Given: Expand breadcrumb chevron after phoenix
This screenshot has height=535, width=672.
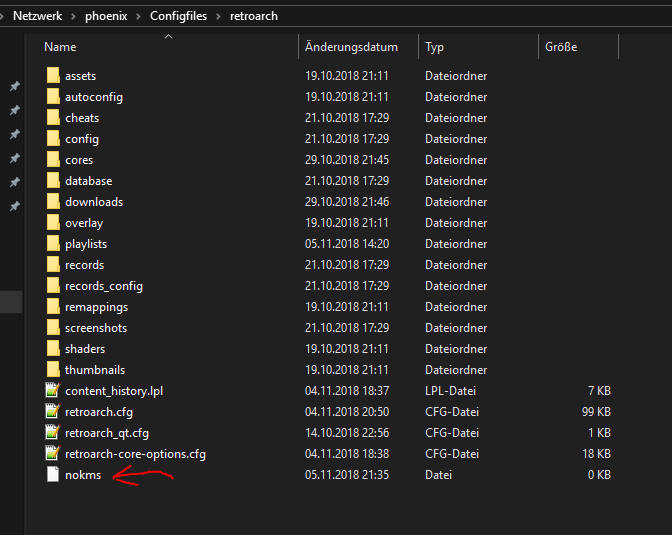Looking at the screenshot, I should point(138,16).
